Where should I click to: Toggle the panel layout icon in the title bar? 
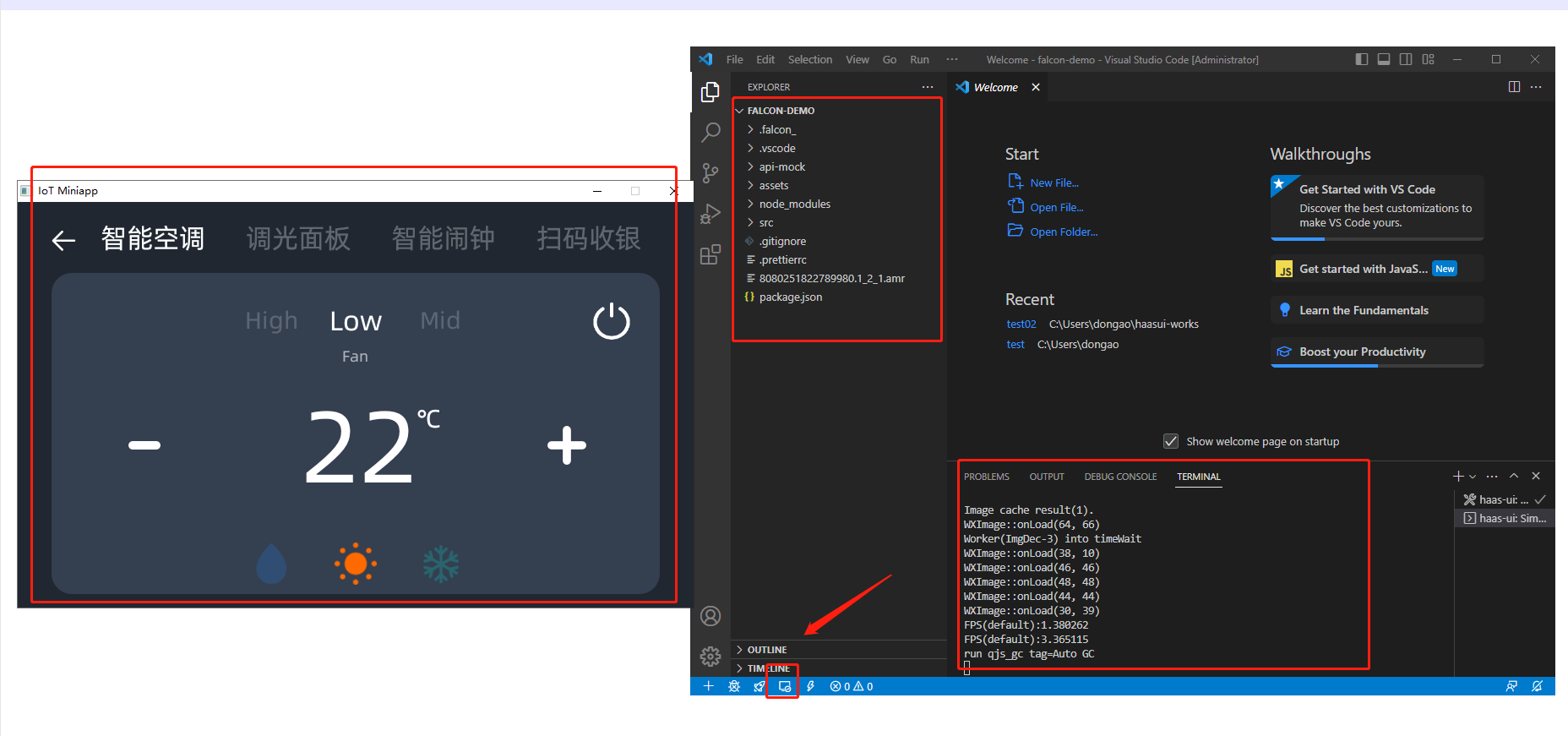1384,59
